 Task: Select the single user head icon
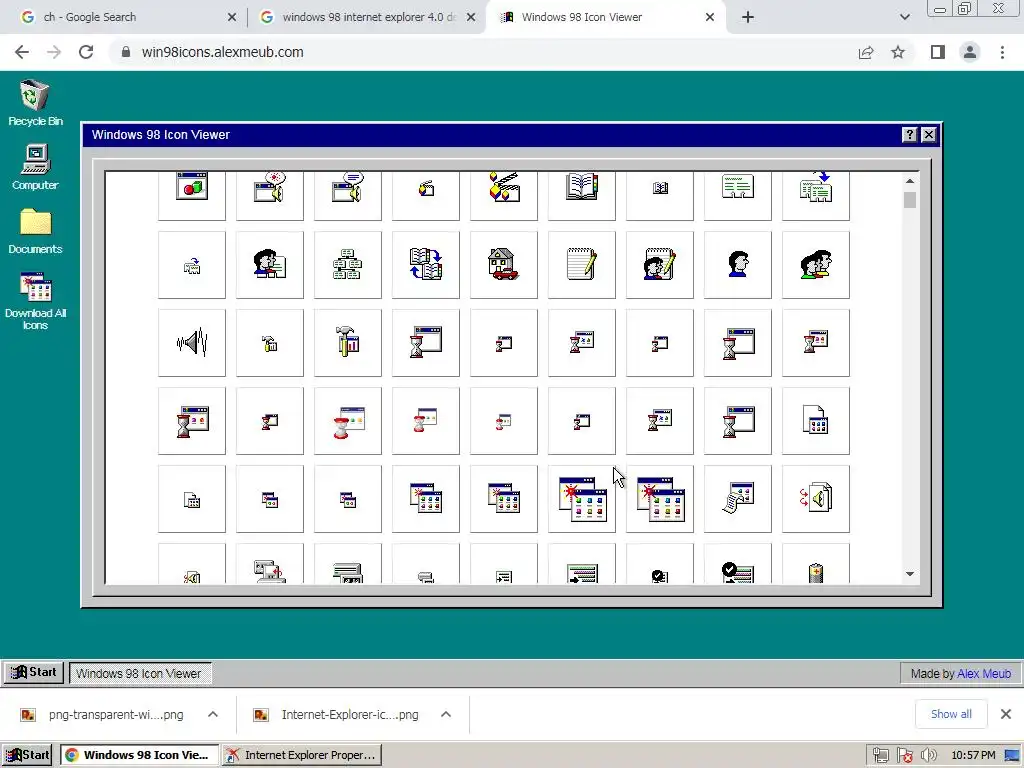737,264
